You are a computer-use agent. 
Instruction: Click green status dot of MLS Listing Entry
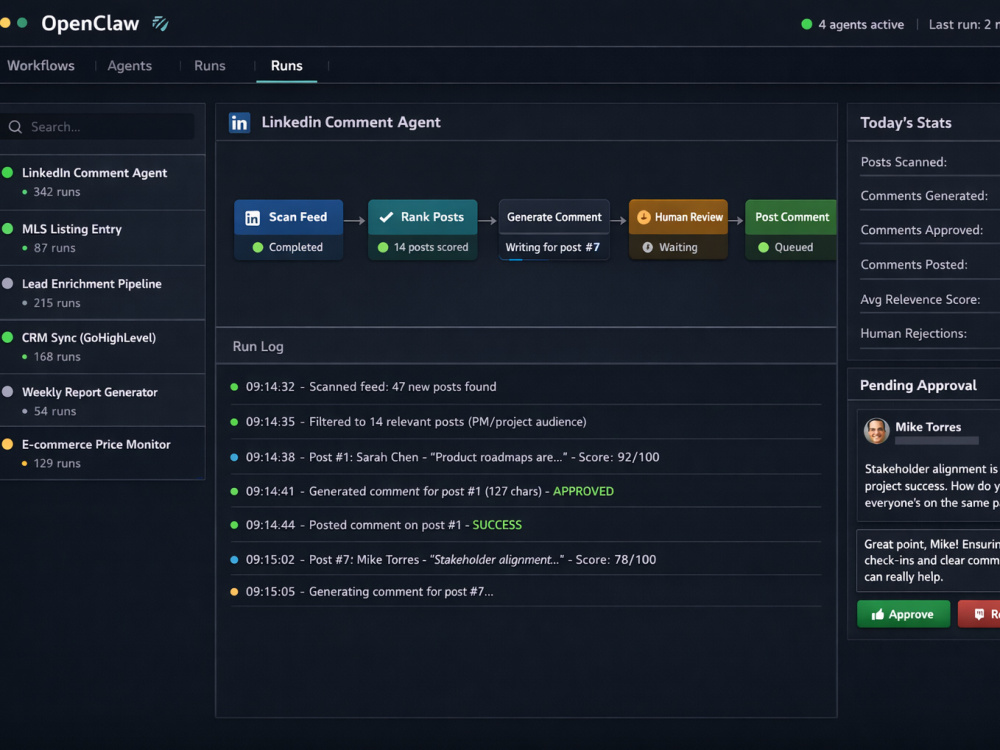pyautogui.click(x=8, y=228)
